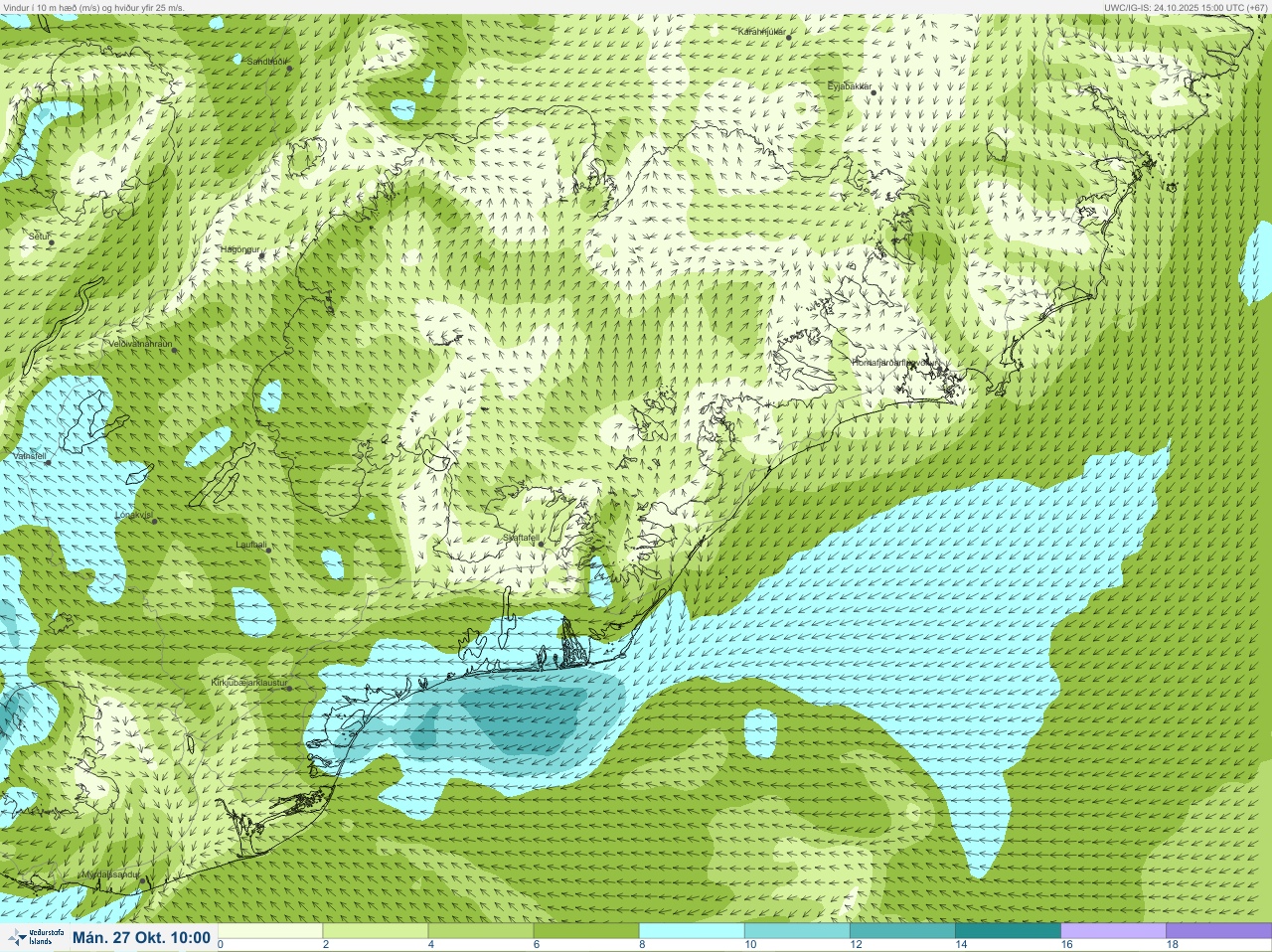Select the 2–4 m/s legend swatch
The height and width of the screenshot is (952, 1272).
(x=376, y=931)
